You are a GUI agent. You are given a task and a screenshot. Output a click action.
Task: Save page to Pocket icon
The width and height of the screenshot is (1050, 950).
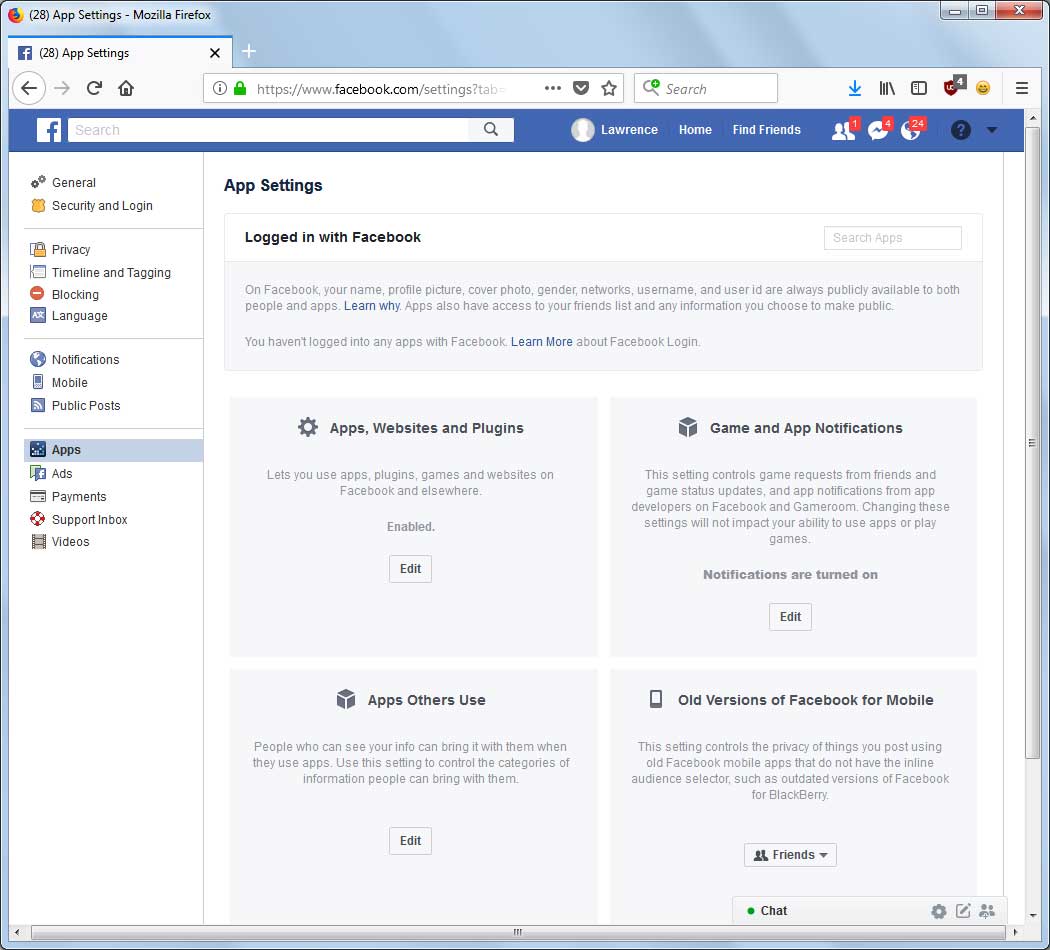pos(581,88)
